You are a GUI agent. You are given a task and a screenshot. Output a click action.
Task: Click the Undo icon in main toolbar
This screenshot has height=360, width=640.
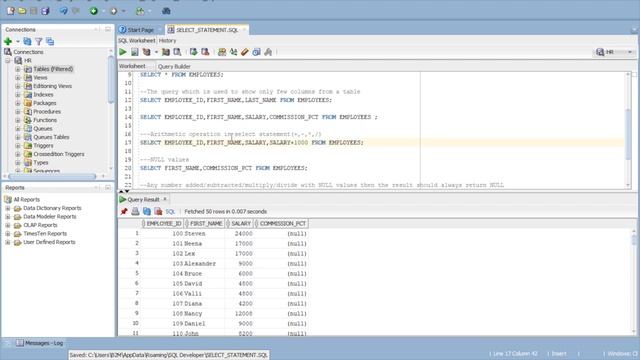(x=63, y=11)
